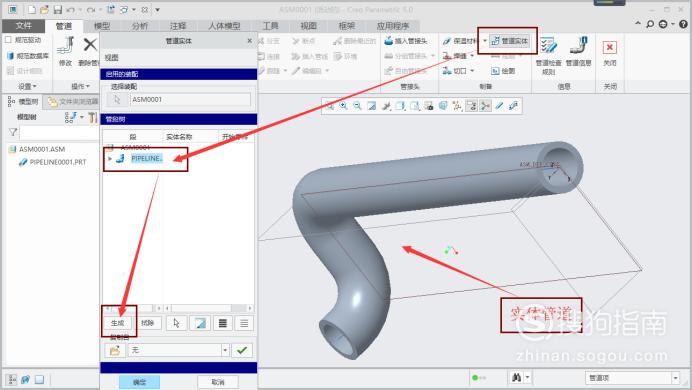The width and height of the screenshot is (692, 390).
Task: Click the 生成 button
Action: [117, 323]
